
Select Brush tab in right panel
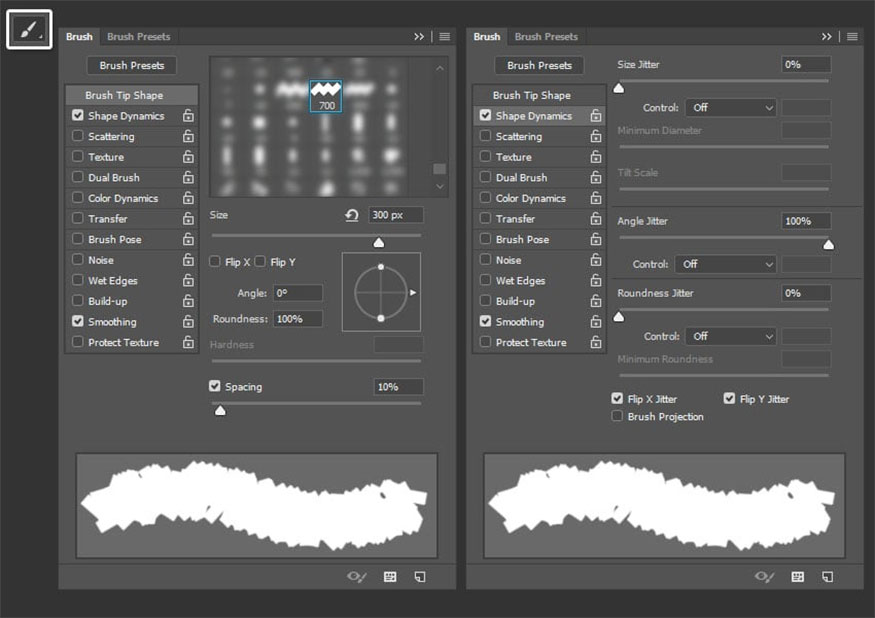[487, 37]
